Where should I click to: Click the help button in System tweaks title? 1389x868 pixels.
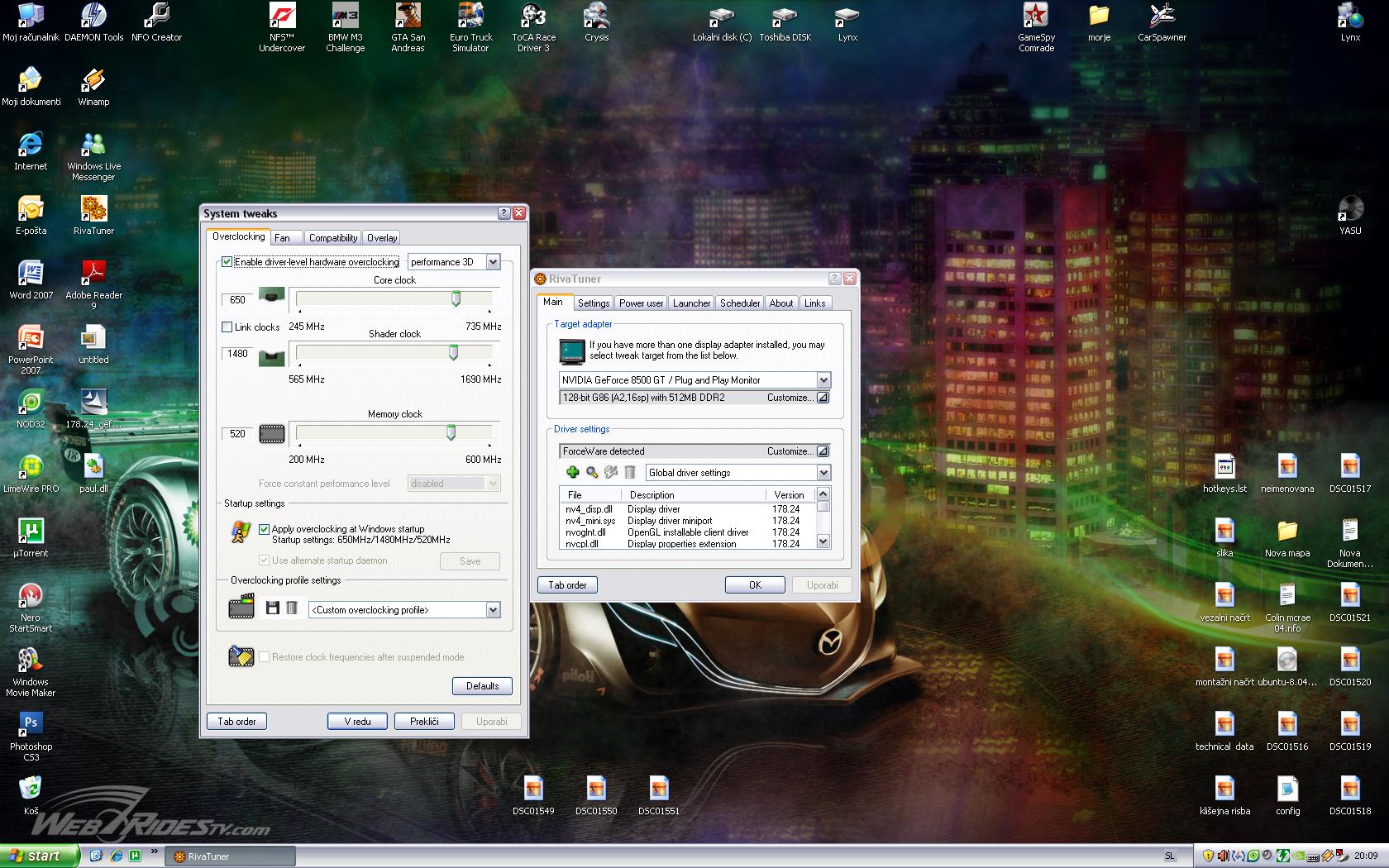pos(504,213)
